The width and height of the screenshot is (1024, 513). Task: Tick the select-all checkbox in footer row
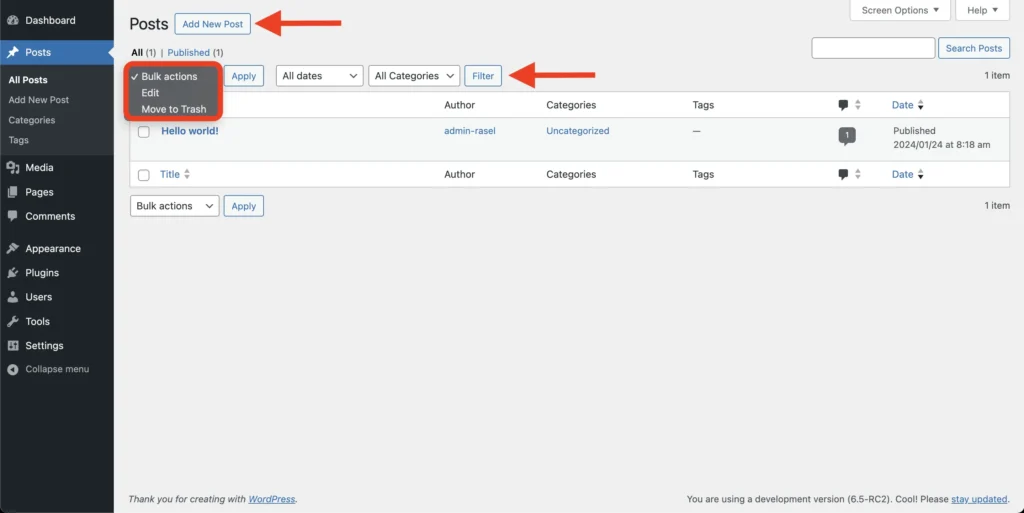point(144,175)
